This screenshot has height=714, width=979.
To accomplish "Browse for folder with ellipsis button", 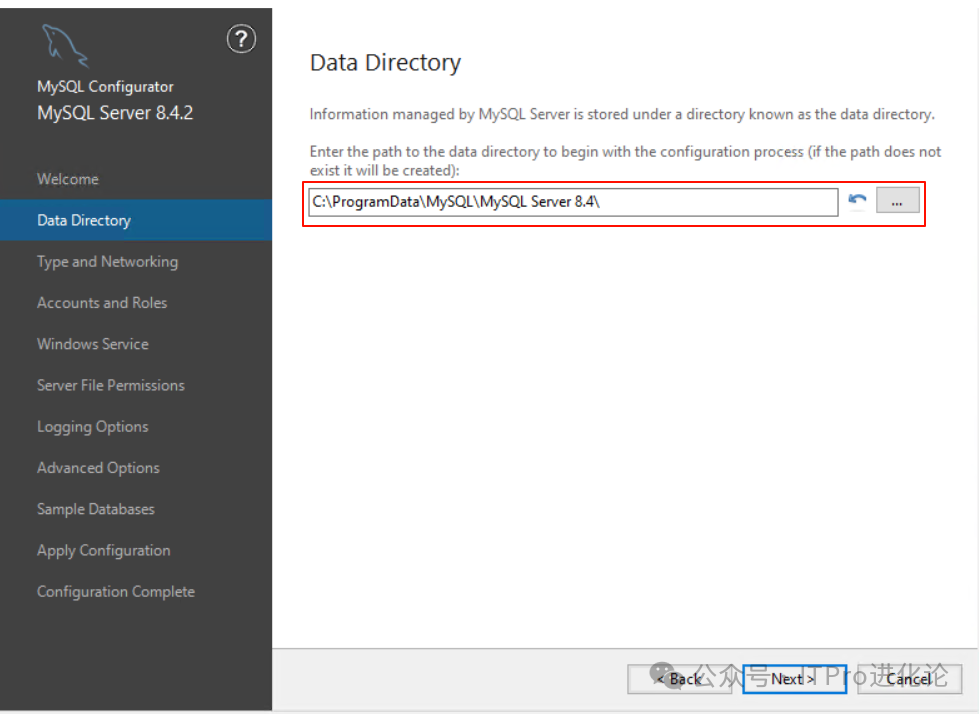I will [897, 200].
